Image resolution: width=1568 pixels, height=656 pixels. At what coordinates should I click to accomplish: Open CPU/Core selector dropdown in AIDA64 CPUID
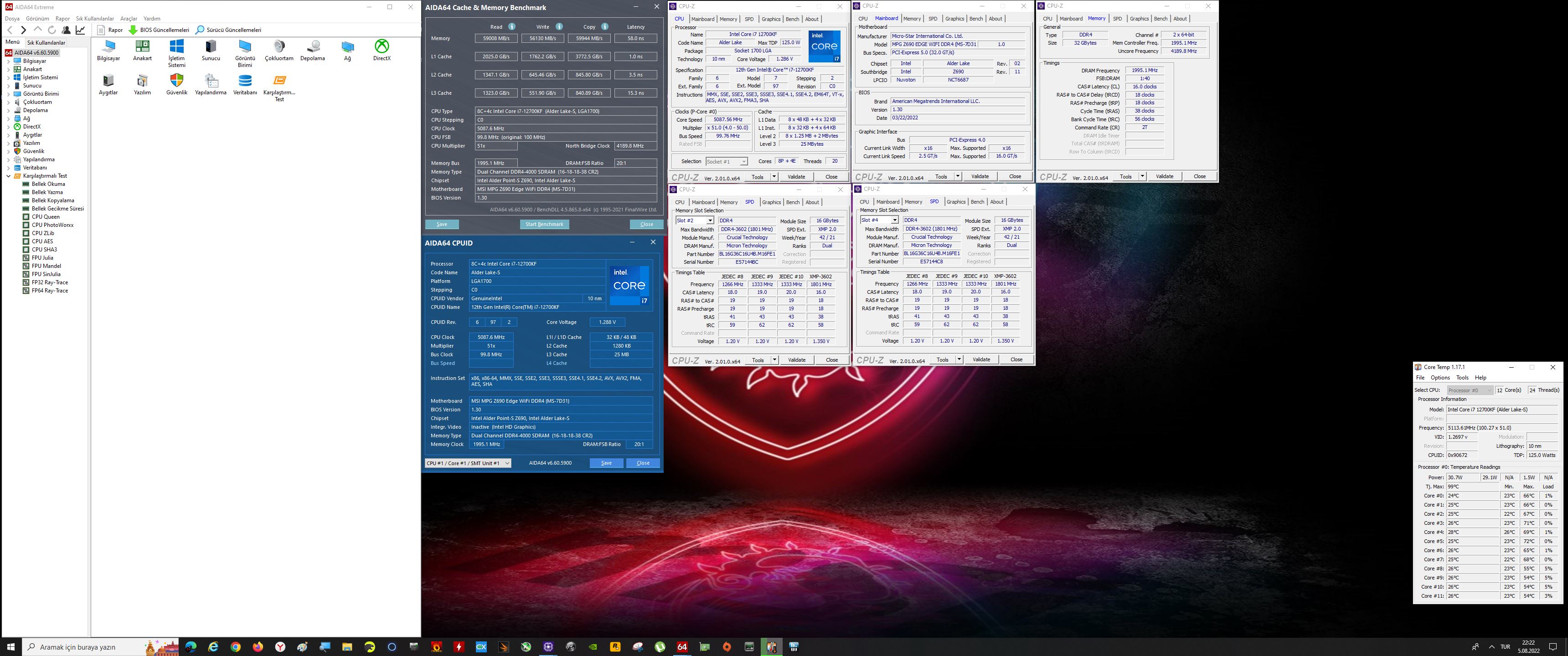(x=468, y=463)
